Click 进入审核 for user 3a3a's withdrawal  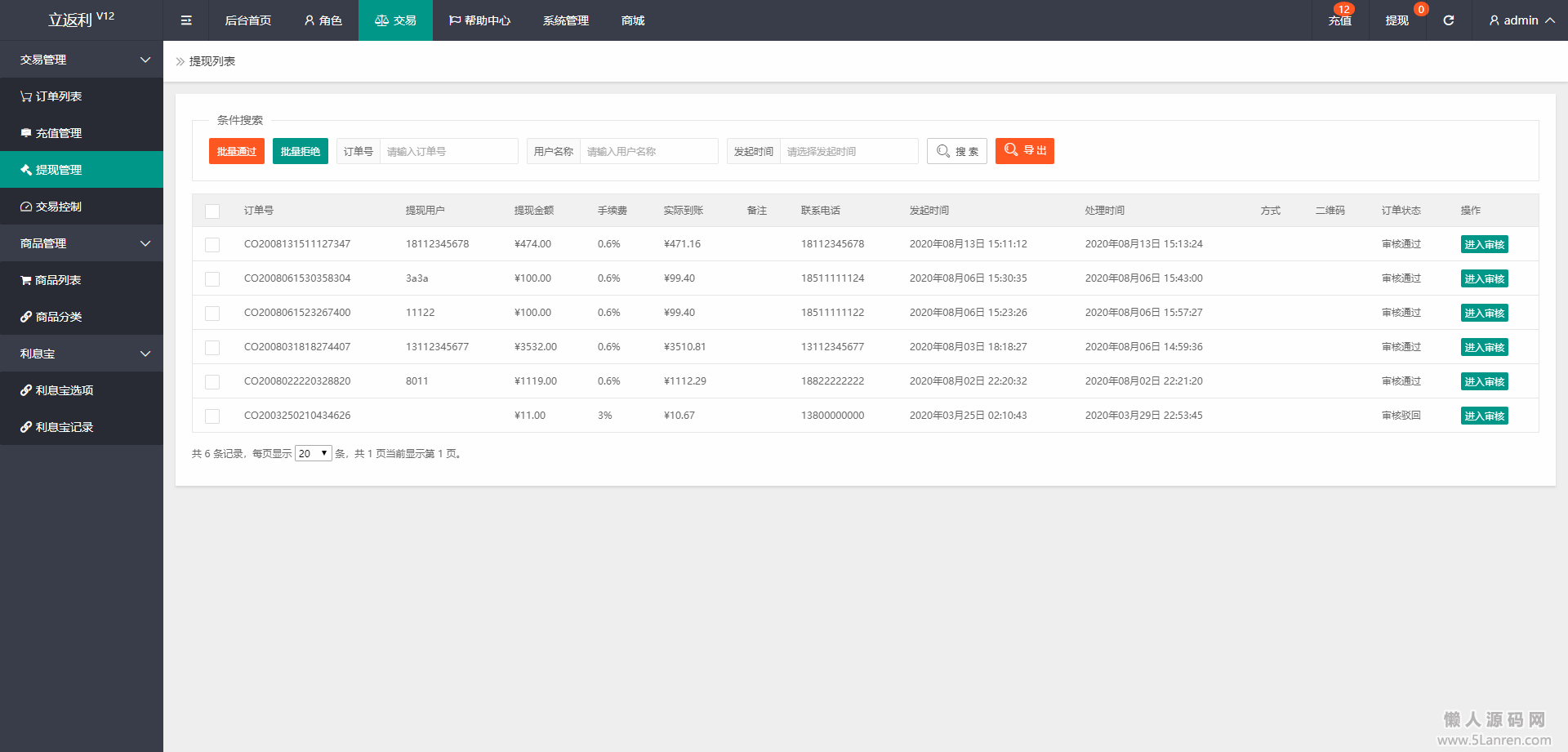pos(1484,278)
